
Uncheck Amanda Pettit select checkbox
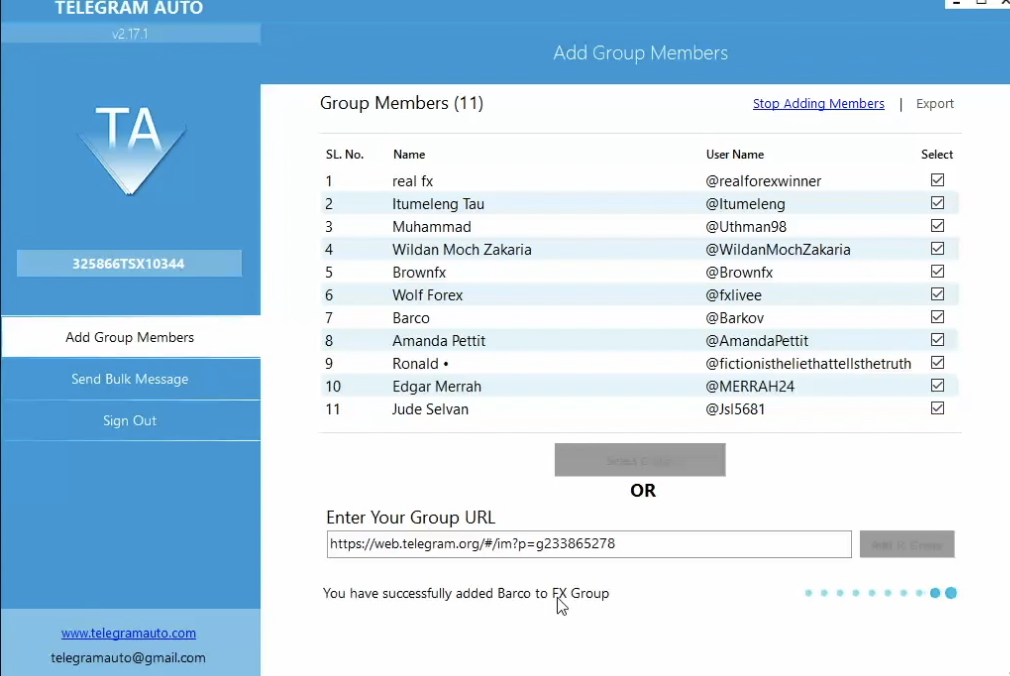click(x=937, y=340)
